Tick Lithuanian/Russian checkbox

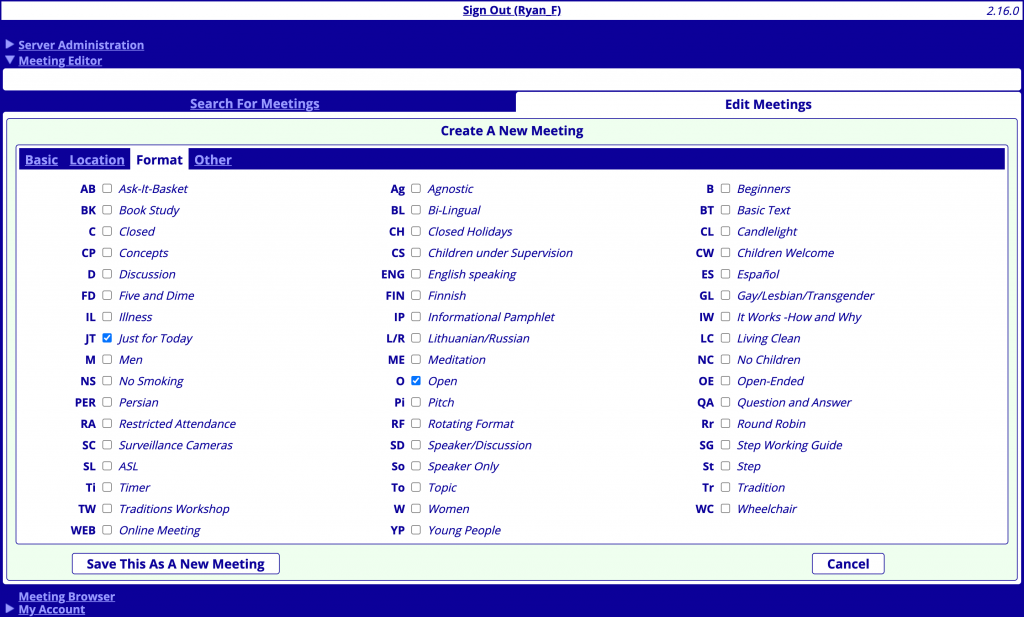click(416, 338)
